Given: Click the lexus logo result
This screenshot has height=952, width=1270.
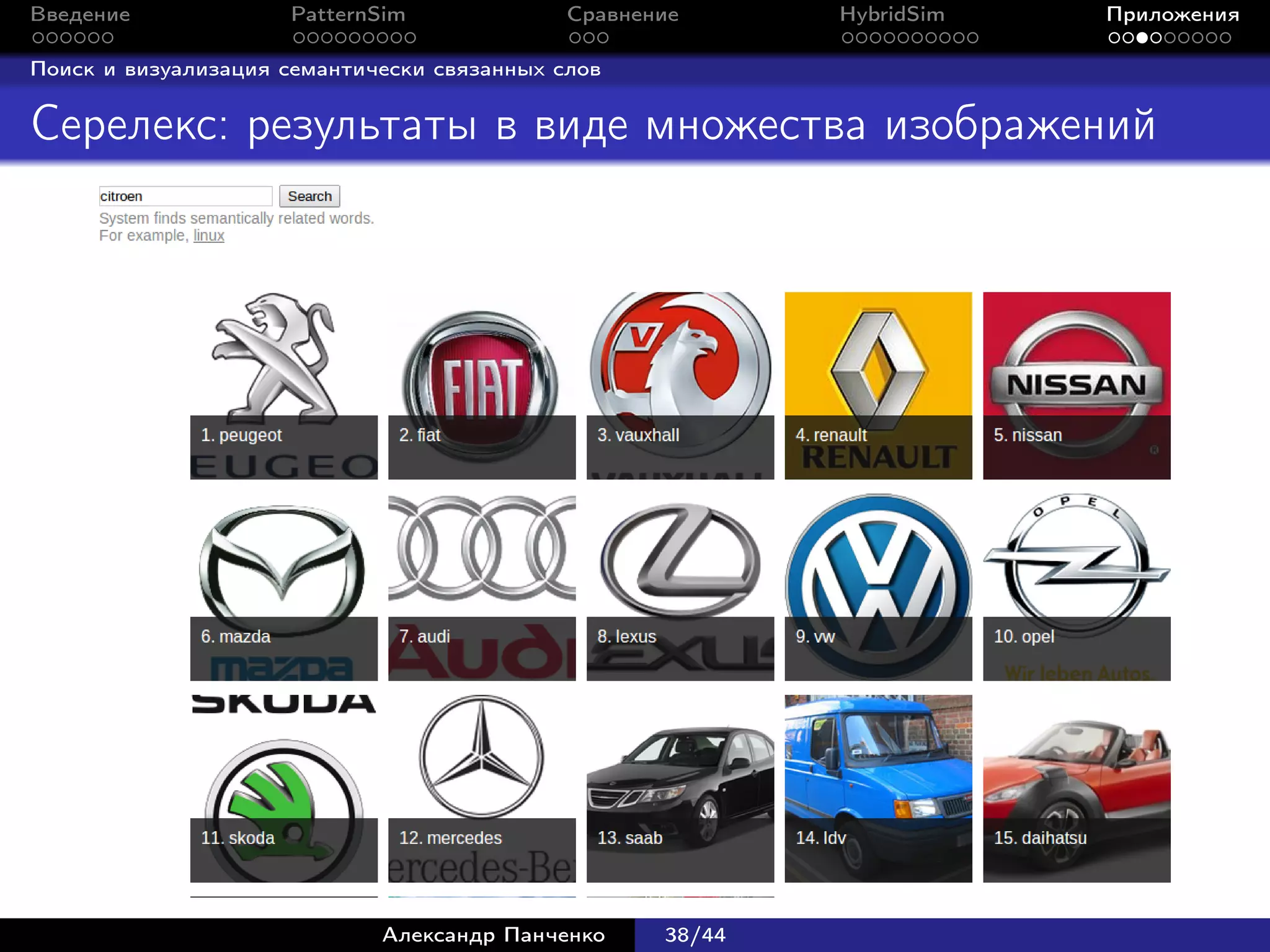Looking at the screenshot, I should [680, 587].
